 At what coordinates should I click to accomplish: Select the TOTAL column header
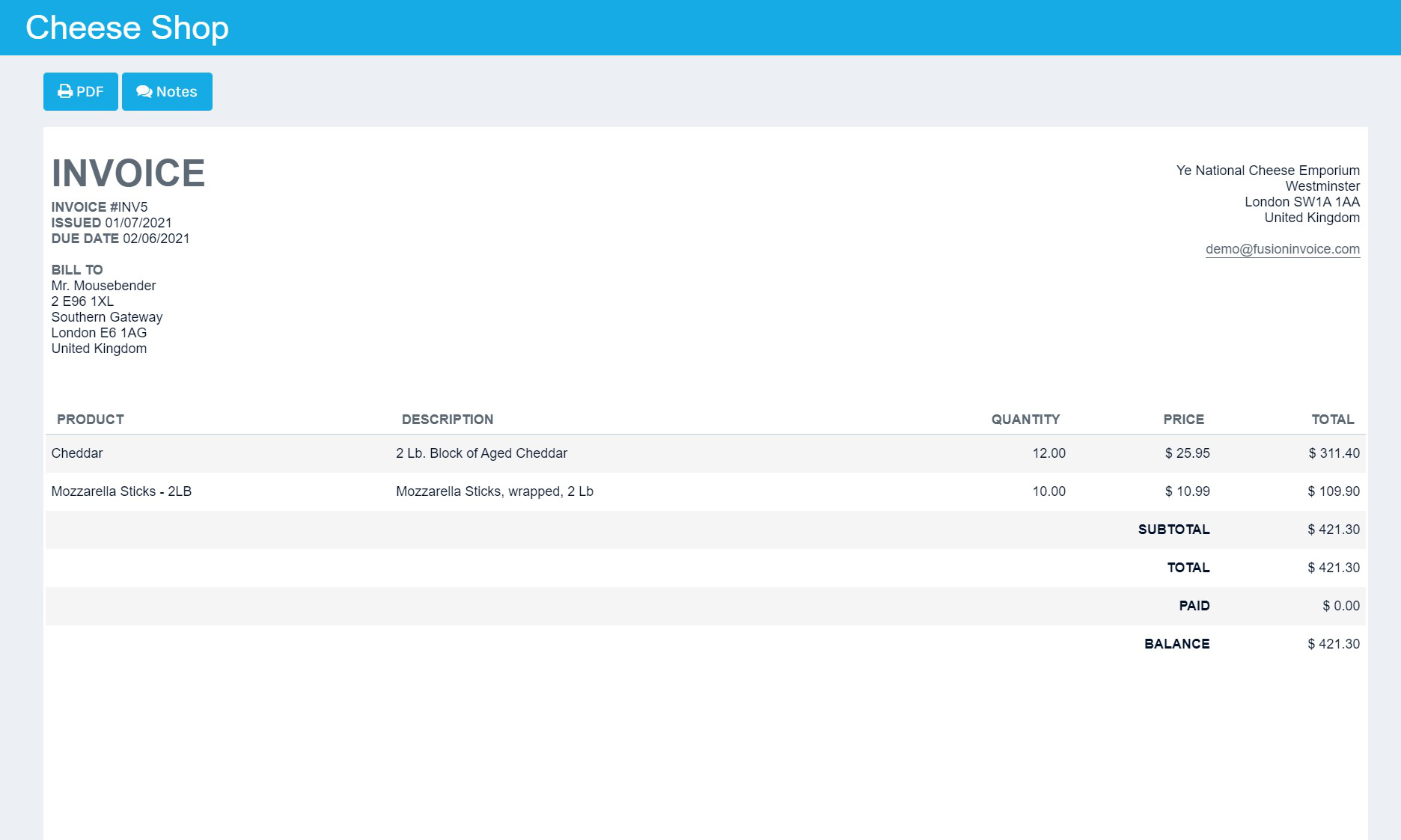pyautogui.click(x=1333, y=420)
